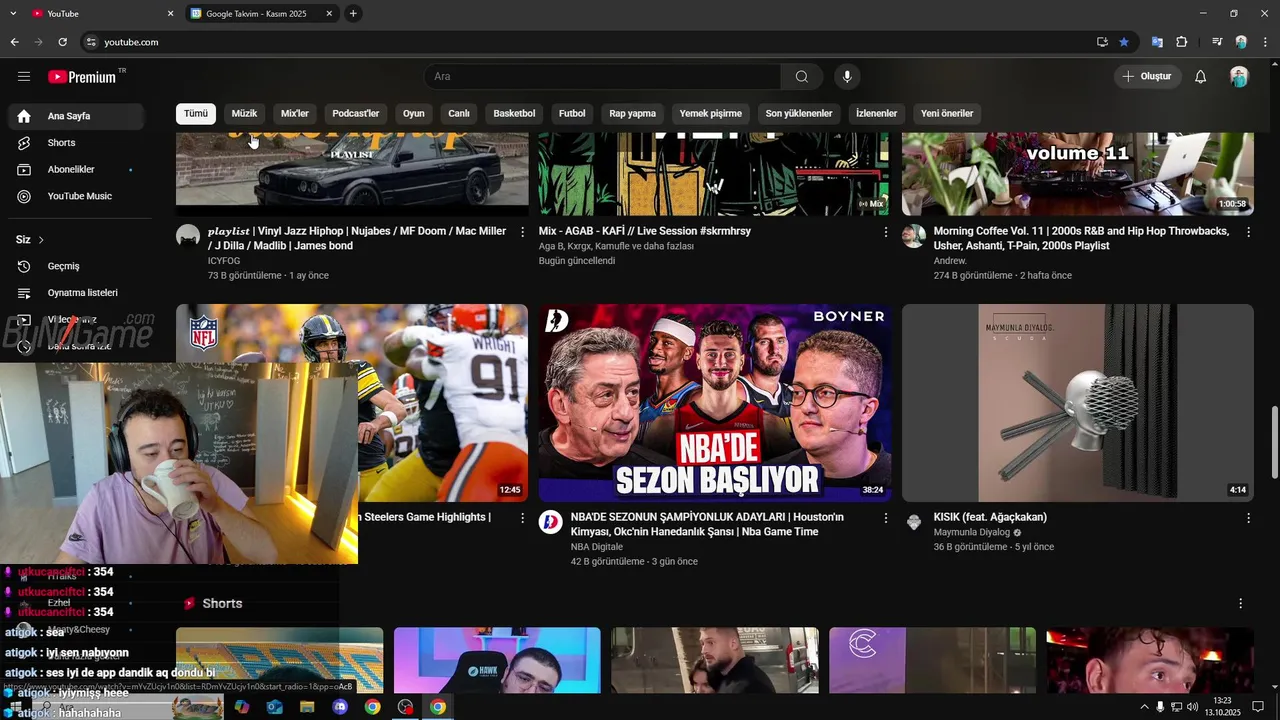Focus the Ara search field
Viewport: 1280px width, 720px height.
point(602,76)
